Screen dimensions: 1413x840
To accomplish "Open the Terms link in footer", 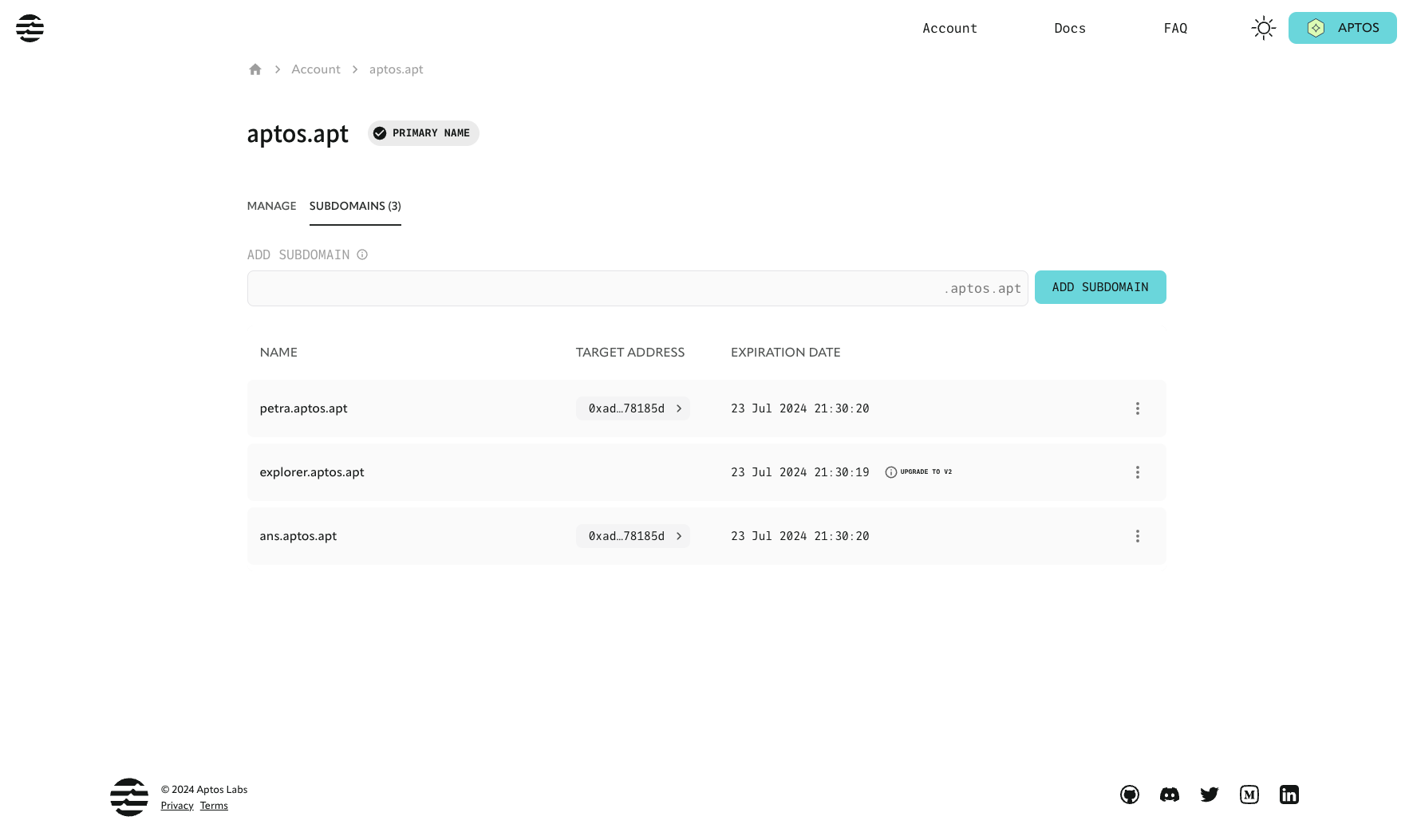I will pyautogui.click(x=214, y=806).
